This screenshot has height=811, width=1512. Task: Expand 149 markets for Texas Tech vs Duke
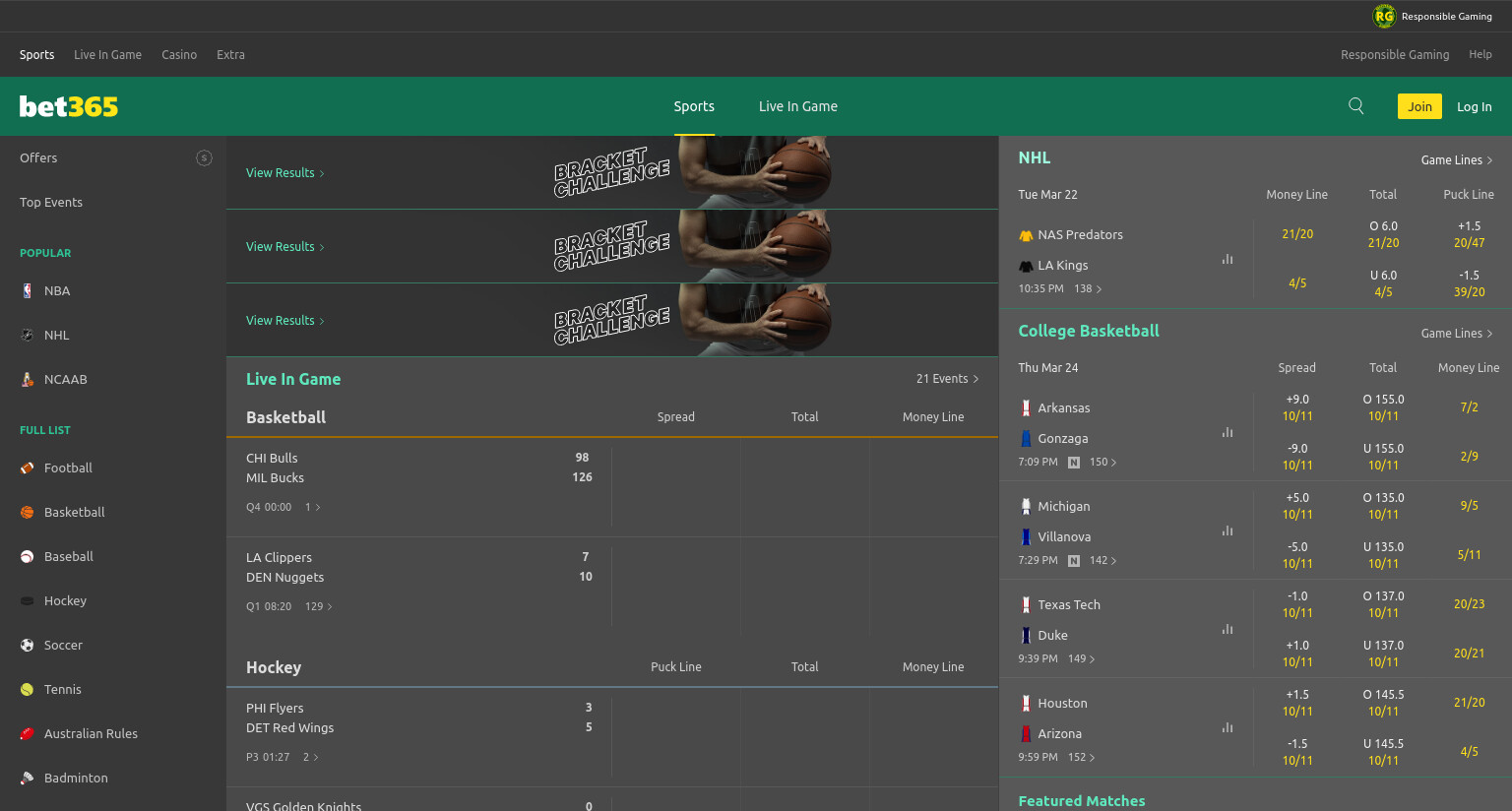click(x=1081, y=658)
